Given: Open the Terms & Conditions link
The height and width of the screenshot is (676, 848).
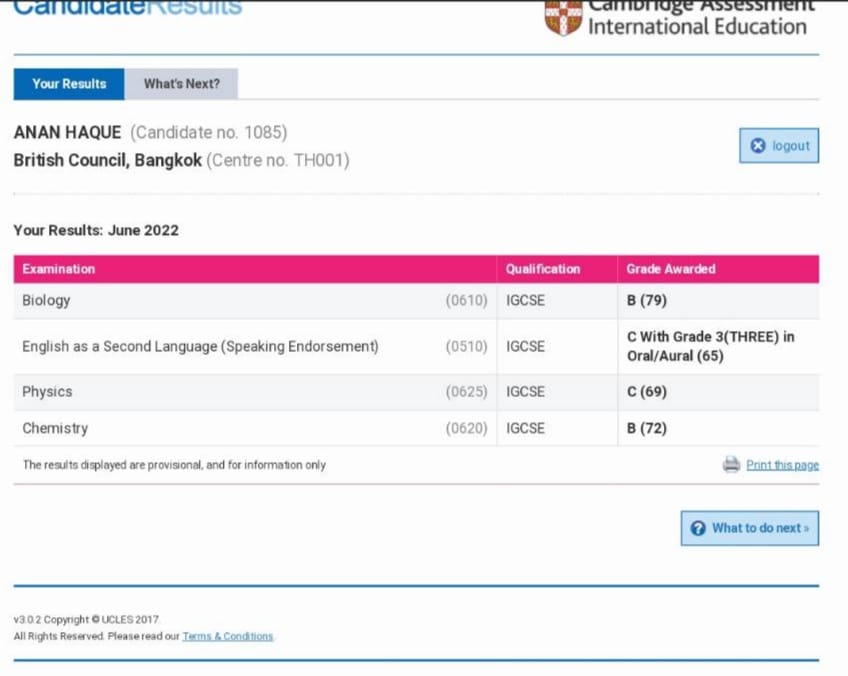Looking at the screenshot, I should coord(228,636).
